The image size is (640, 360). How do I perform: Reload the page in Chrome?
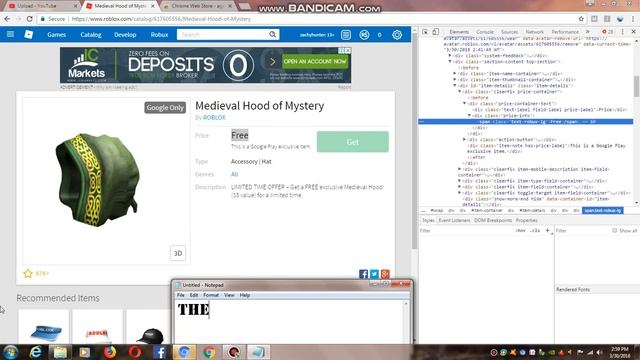pos(29,19)
